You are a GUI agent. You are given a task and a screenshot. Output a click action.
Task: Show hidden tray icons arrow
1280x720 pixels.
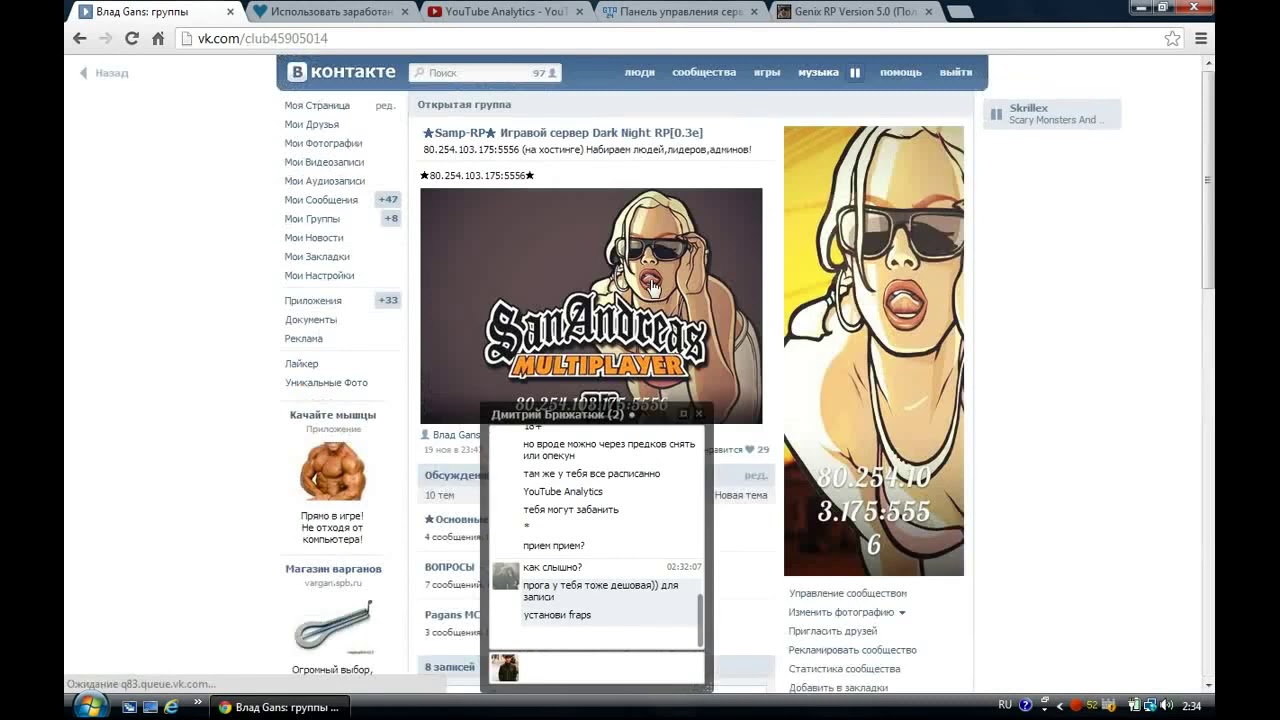(1061, 706)
